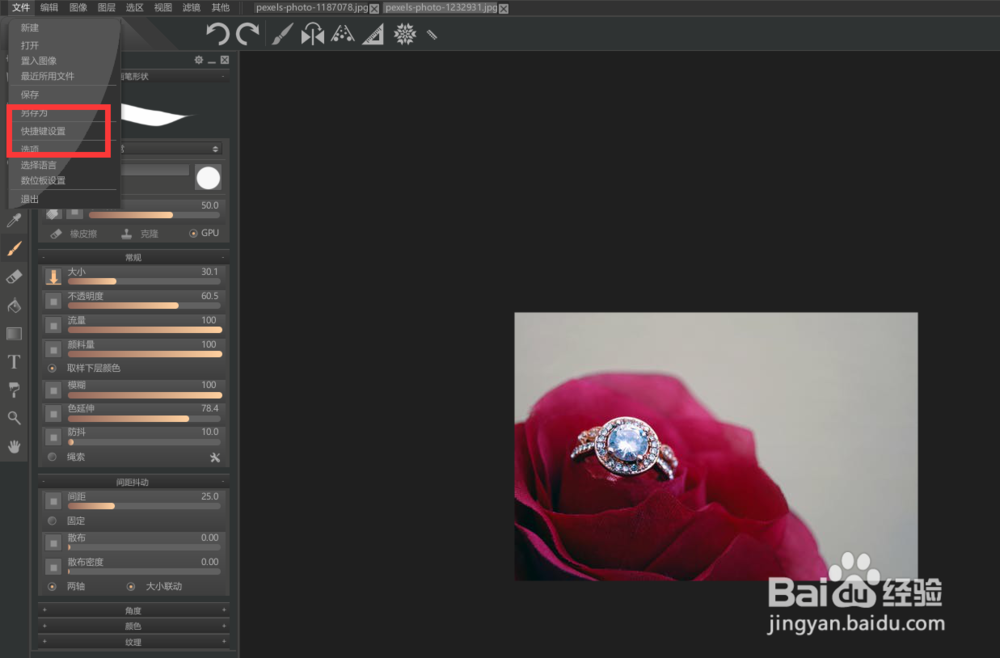Screen dimensions: 1000x658
Task: Select the Eyedropper tool
Action: (x=13, y=219)
